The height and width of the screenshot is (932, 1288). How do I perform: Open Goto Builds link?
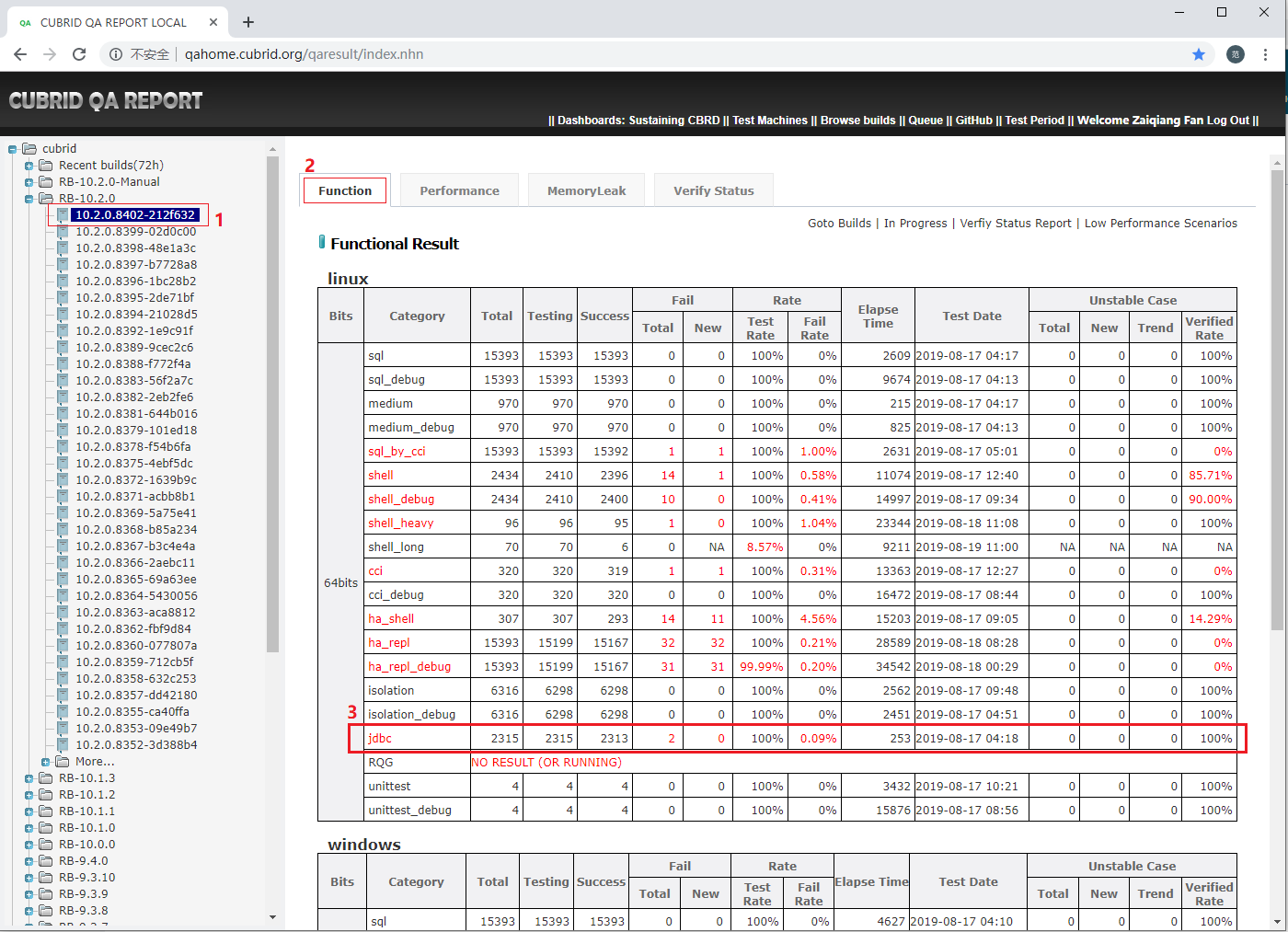[x=839, y=224]
